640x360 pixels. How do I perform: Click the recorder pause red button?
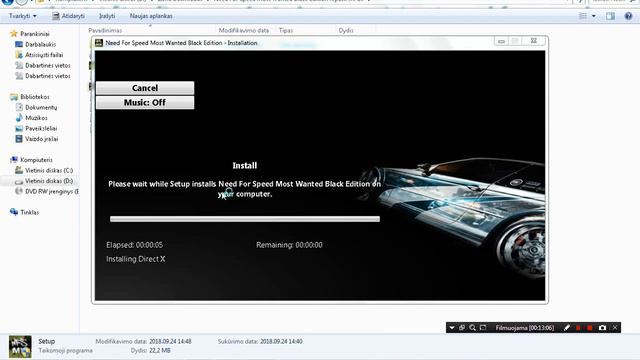click(578, 328)
